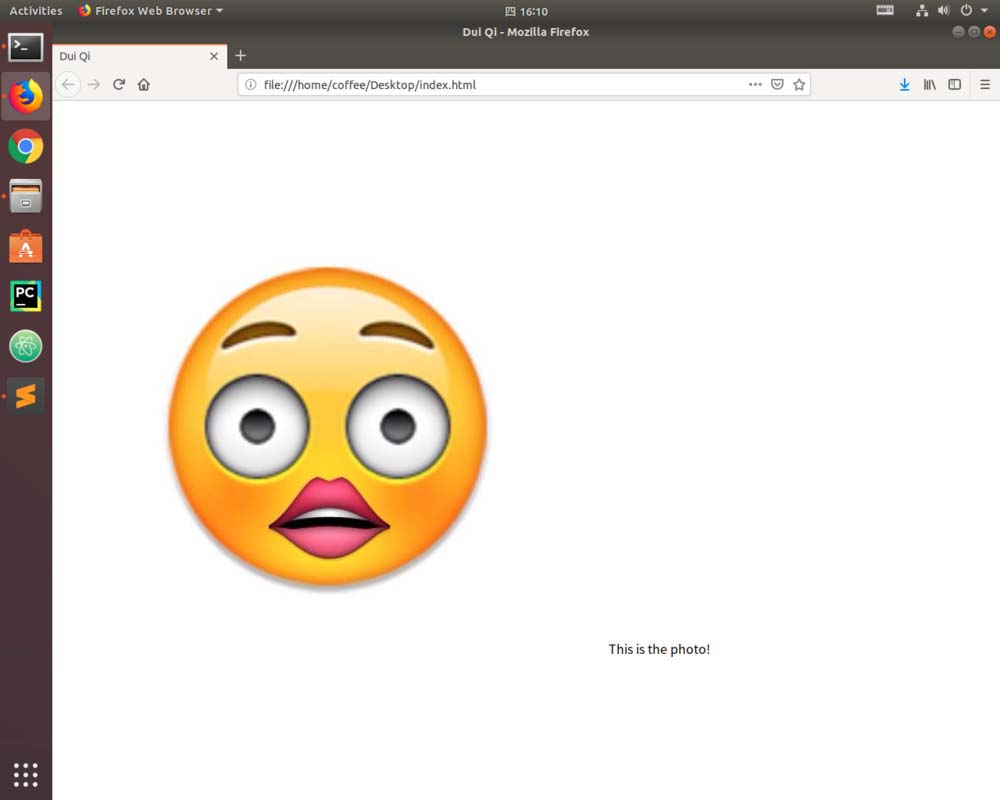Launch PyCharm from the dock
The image size is (1000, 800).
26,296
